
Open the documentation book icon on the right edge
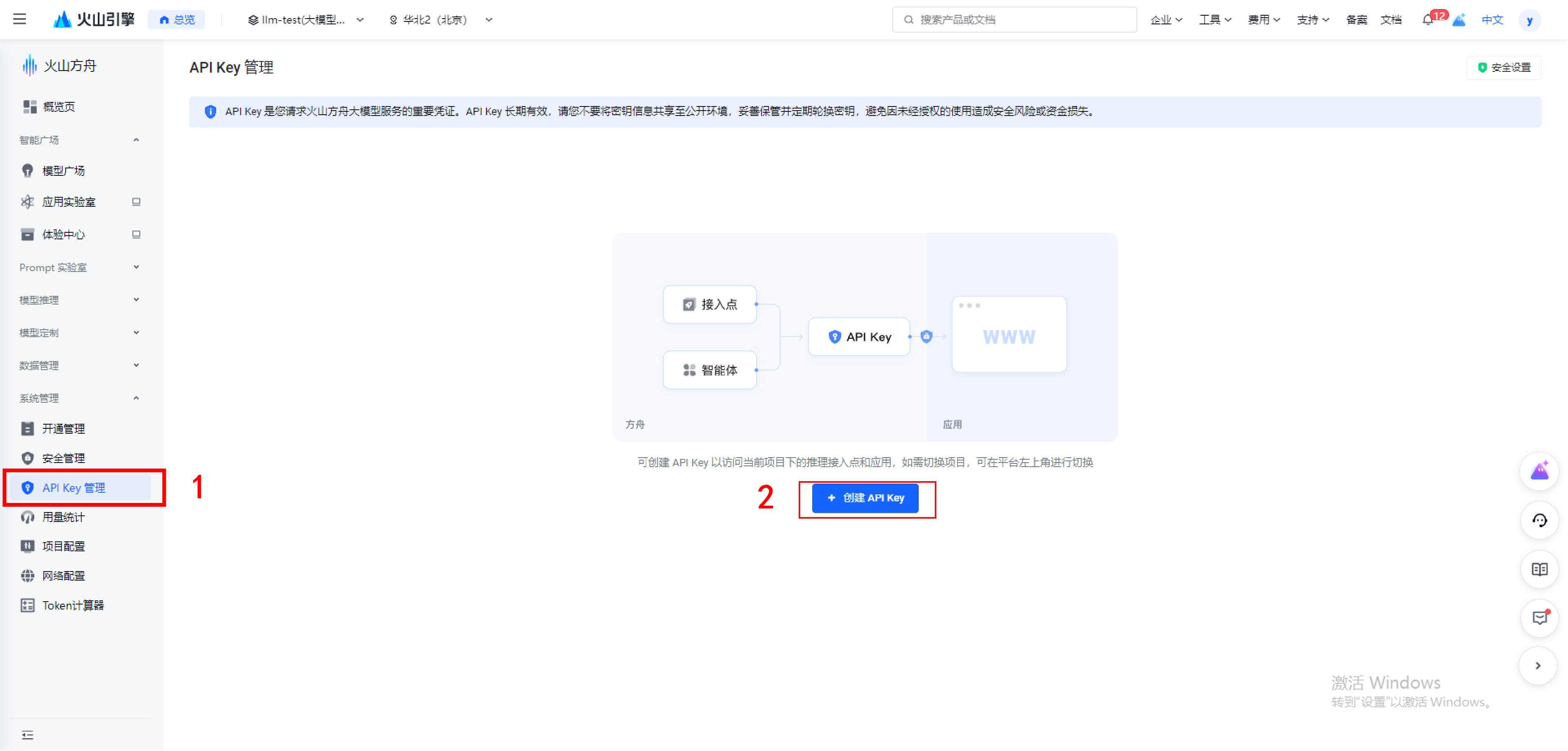(1540, 569)
